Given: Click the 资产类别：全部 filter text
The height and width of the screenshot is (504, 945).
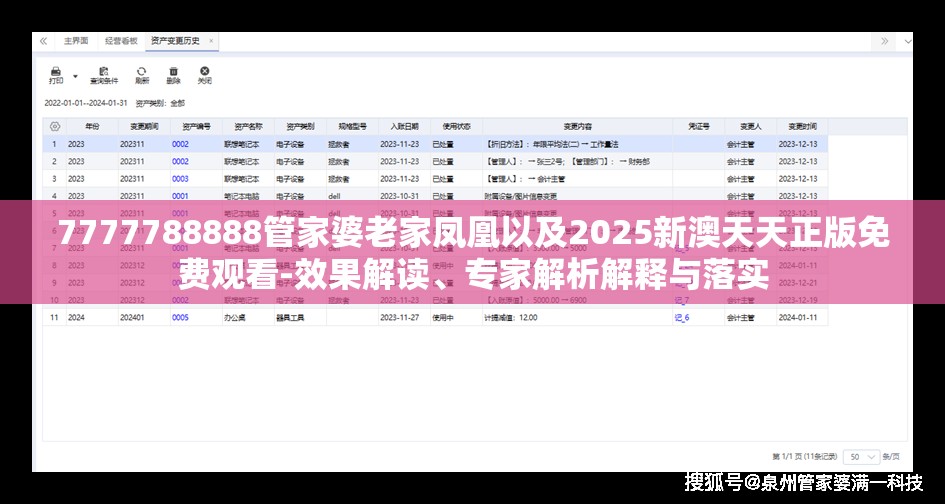Looking at the screenshot, I should (x=160, y=103).
